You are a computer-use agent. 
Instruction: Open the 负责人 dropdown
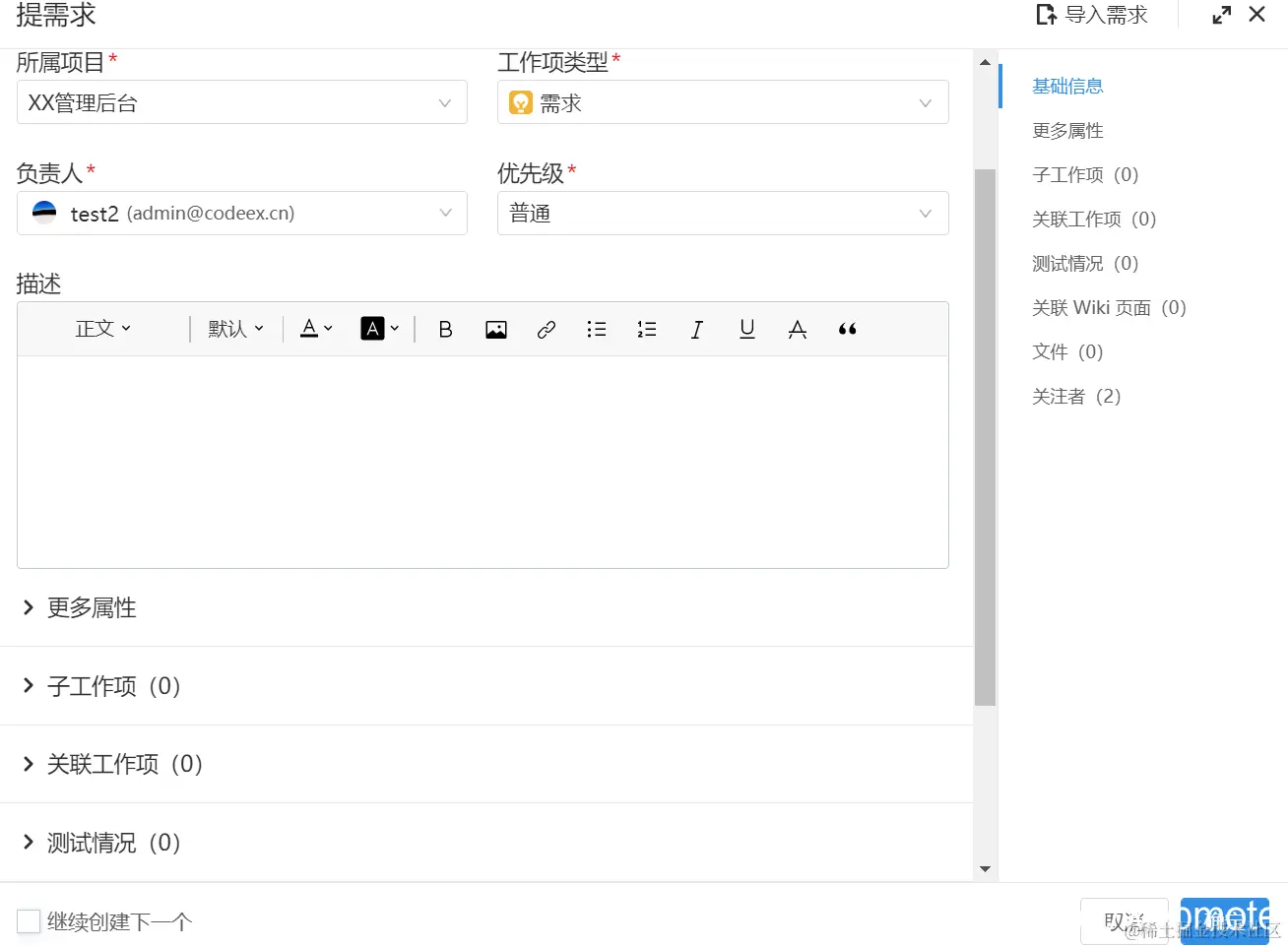tap(242, 213)
